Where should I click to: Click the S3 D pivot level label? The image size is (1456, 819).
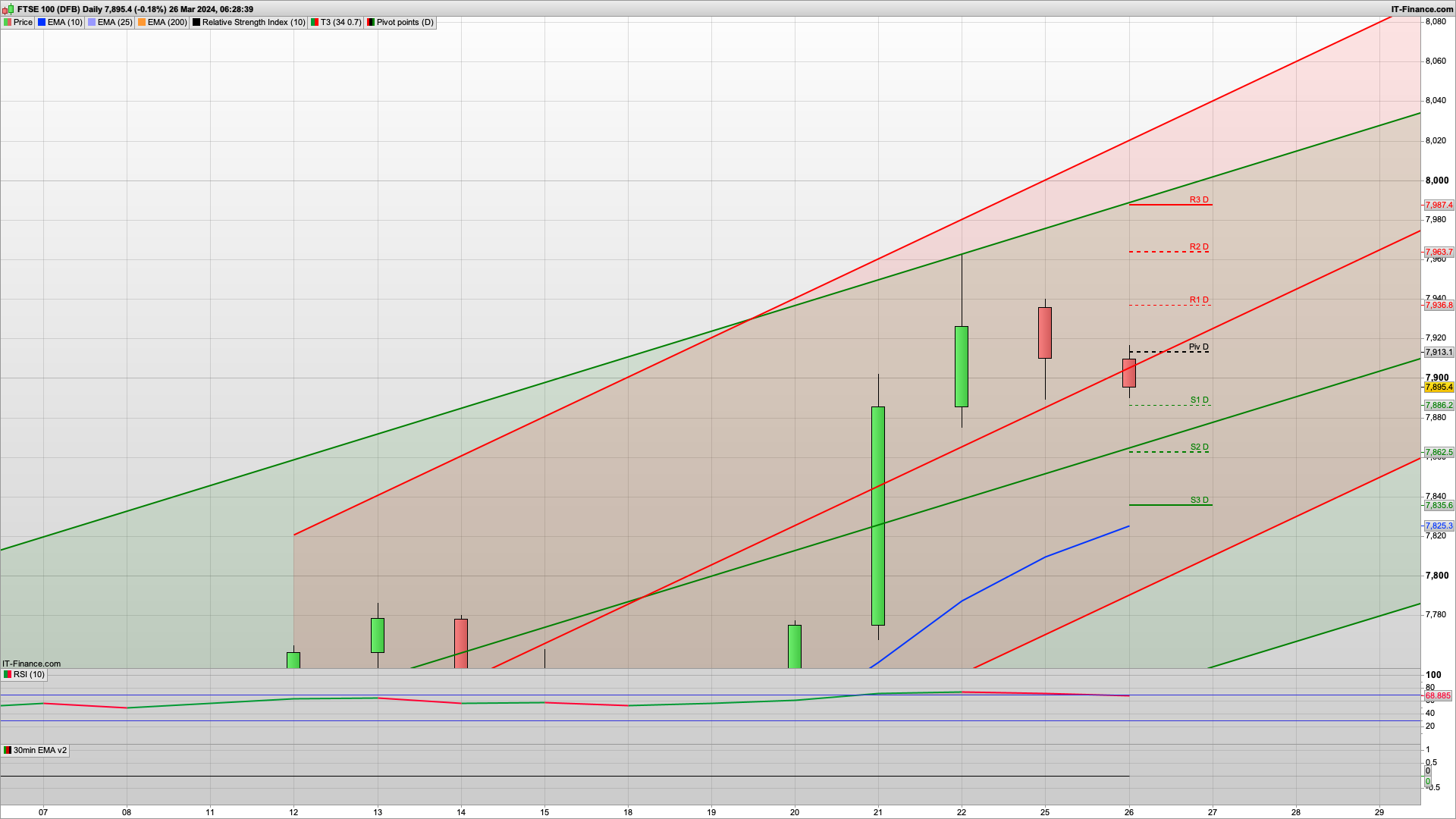[x=1199, y=500]
